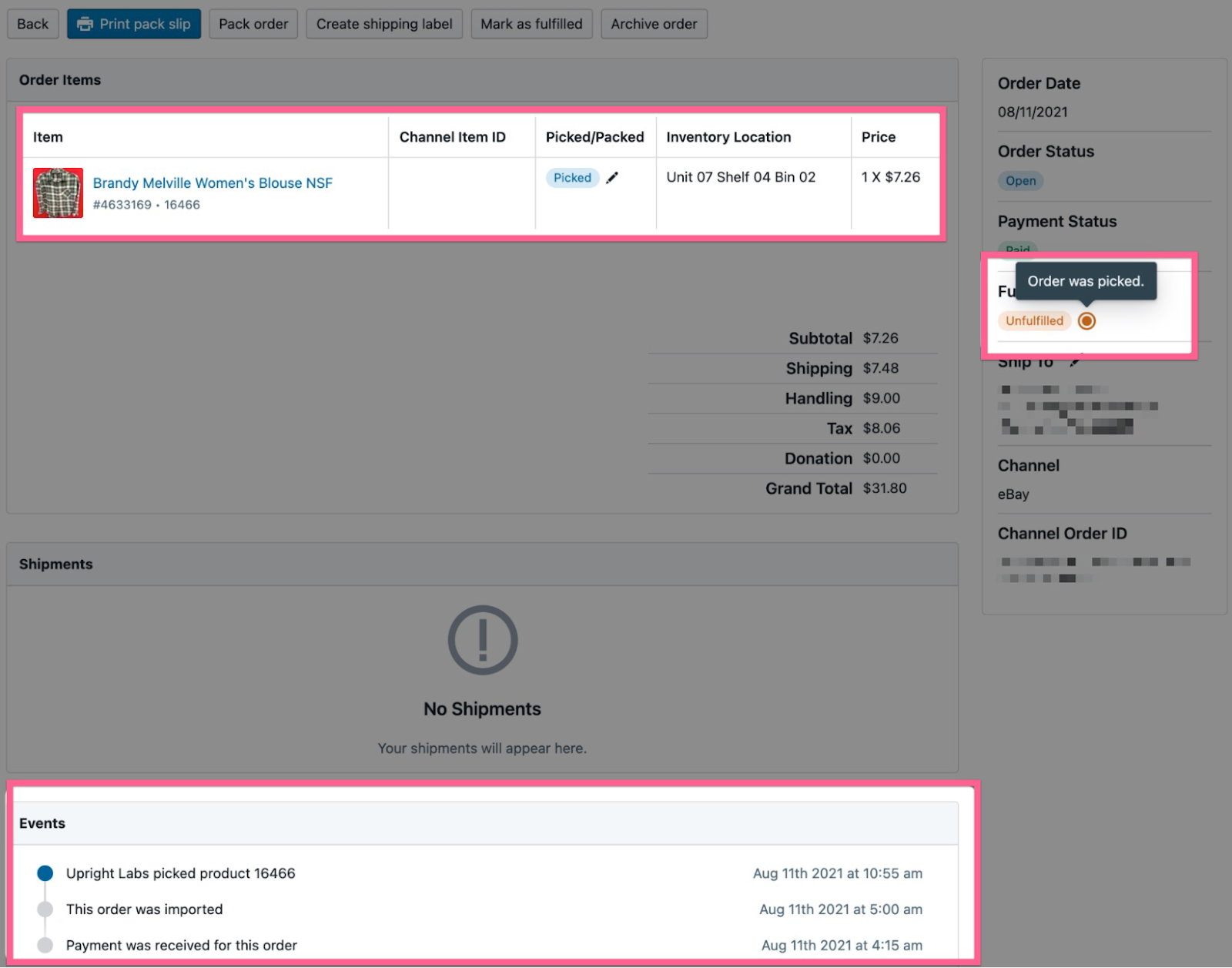
Task: Click the Inventory Location column header
Action: click(x=728, y=137)
